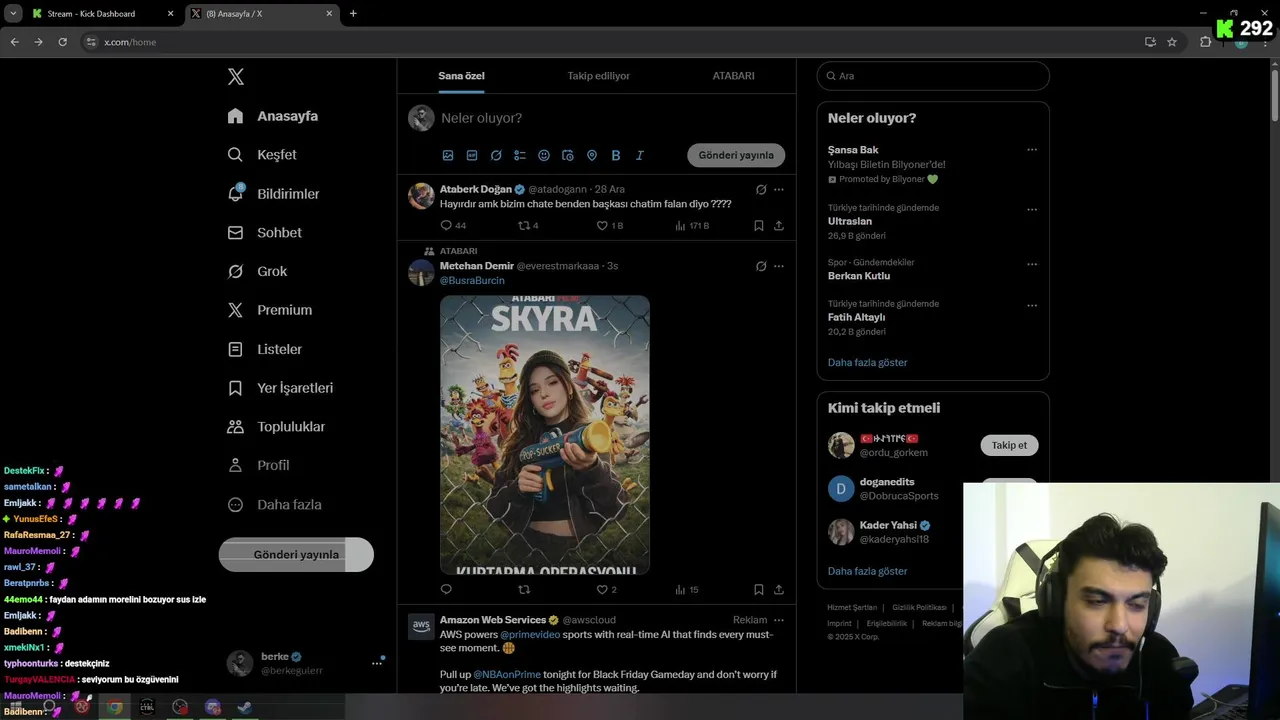This screenshot has height=720, width=1280.
Task: Open Anasayfa home in sidebar
Action: [x=273, y=116]
